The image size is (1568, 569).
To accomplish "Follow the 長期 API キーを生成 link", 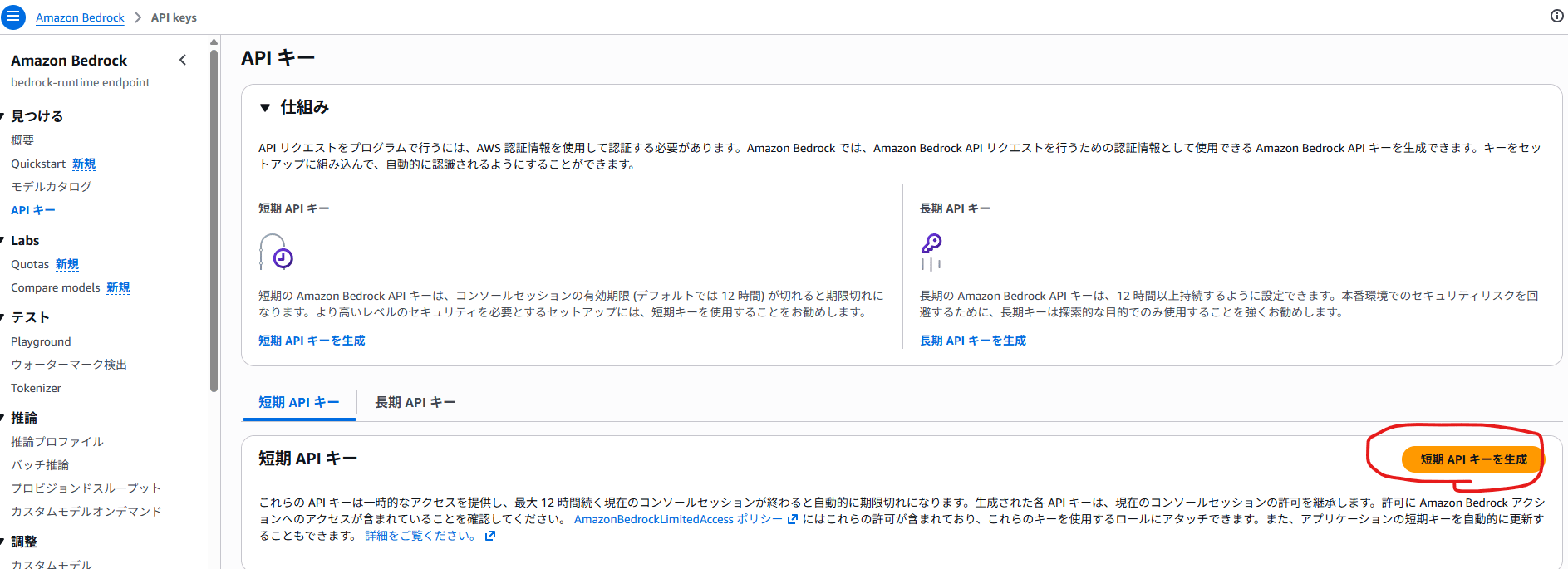I will pos(973,341).
